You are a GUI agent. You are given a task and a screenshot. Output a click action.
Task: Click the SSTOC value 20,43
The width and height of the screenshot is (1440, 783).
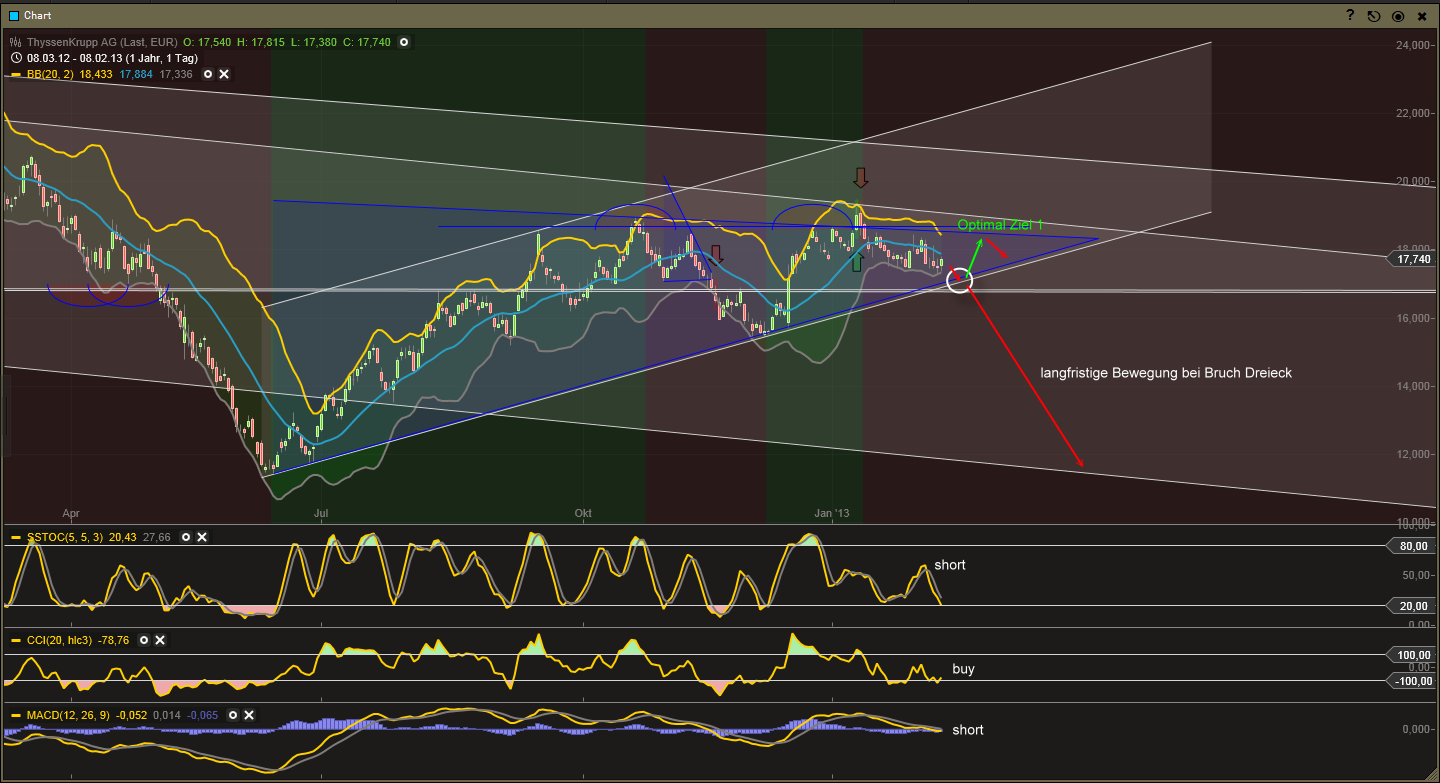(123, 537)
